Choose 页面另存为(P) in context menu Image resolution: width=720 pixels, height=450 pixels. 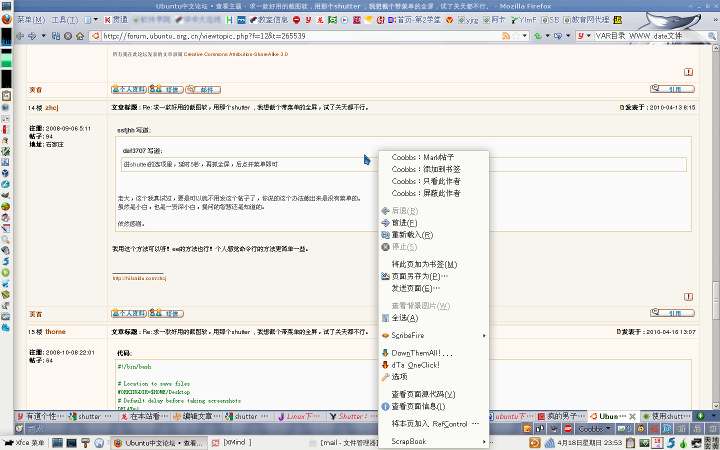[x=433, y=276]
